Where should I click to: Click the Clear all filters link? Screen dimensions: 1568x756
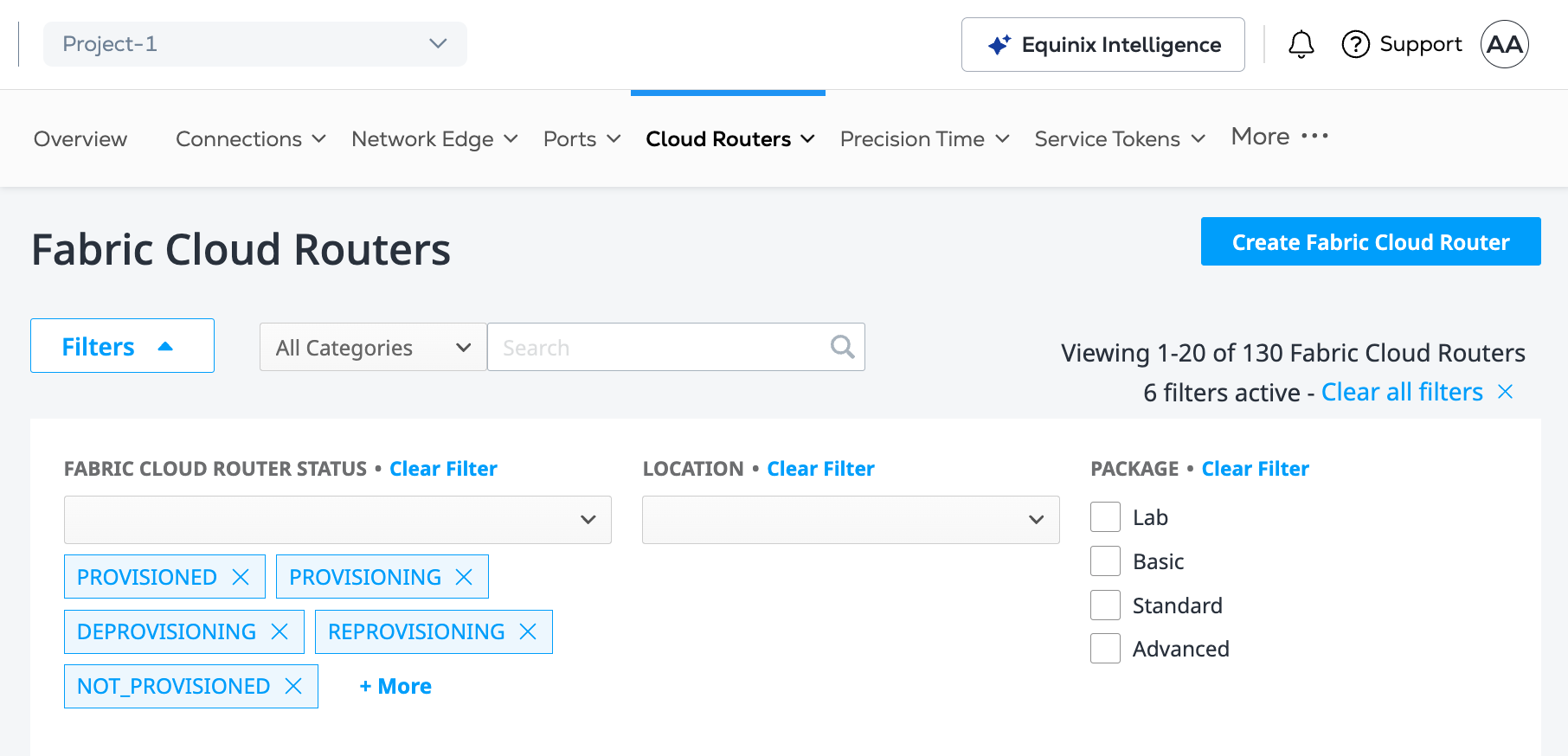[x=1402, y=392]
